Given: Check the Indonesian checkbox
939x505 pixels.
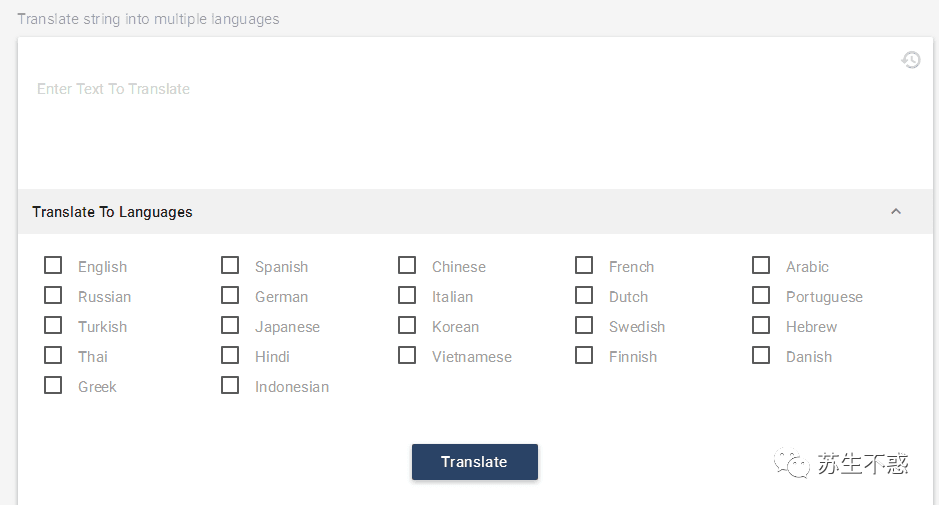Looking at the screenshot, I should [230, 385].
